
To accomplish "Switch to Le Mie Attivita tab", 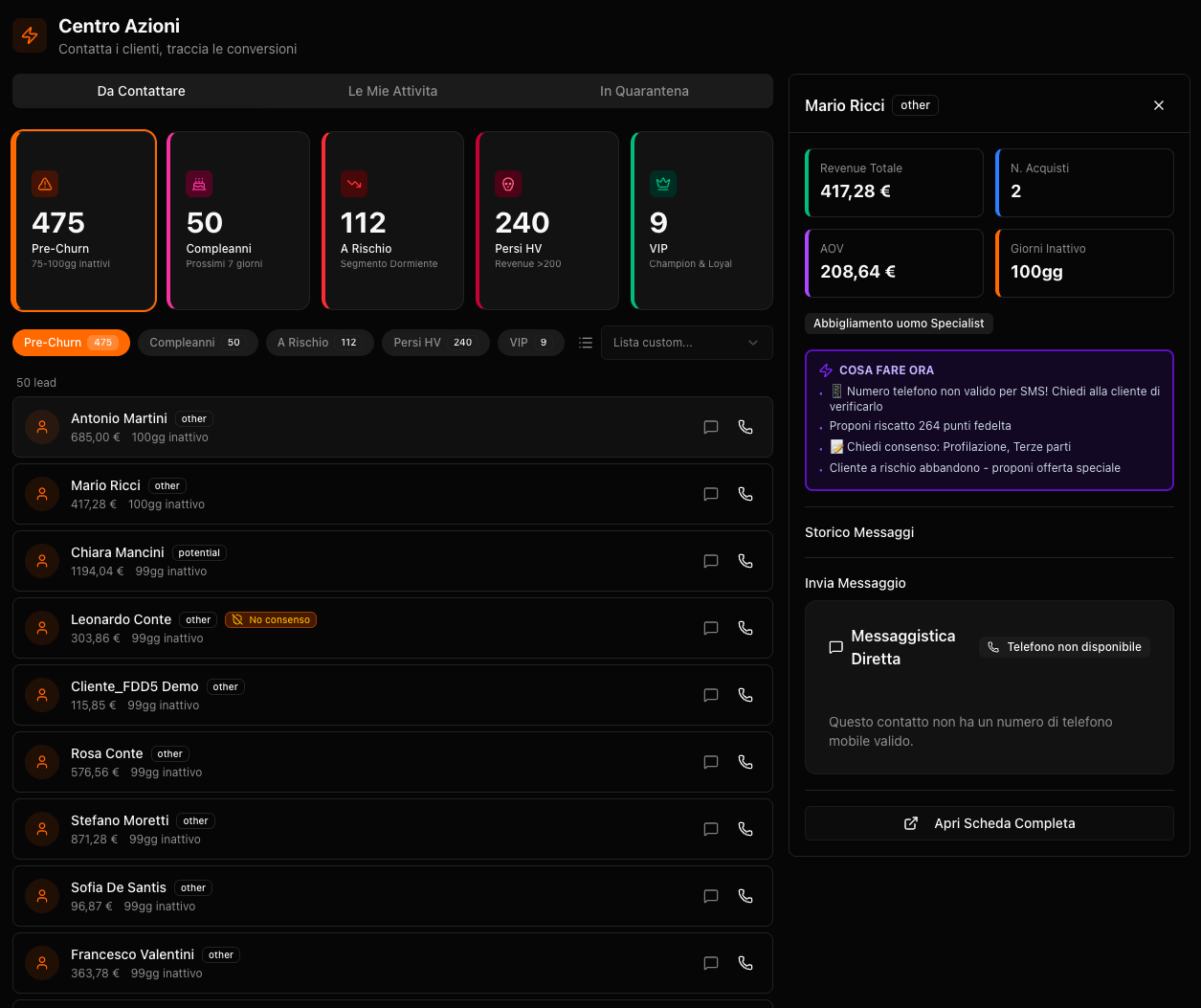I will tap(392, 91).
